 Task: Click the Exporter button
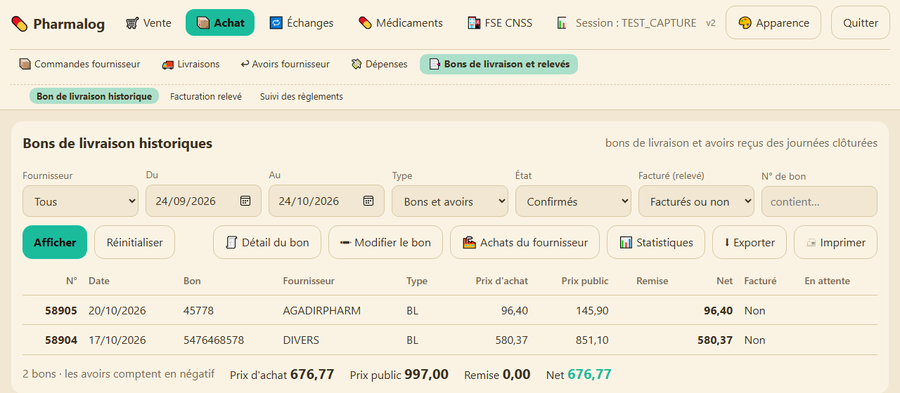pyautogui.click(x=750, y=242)
